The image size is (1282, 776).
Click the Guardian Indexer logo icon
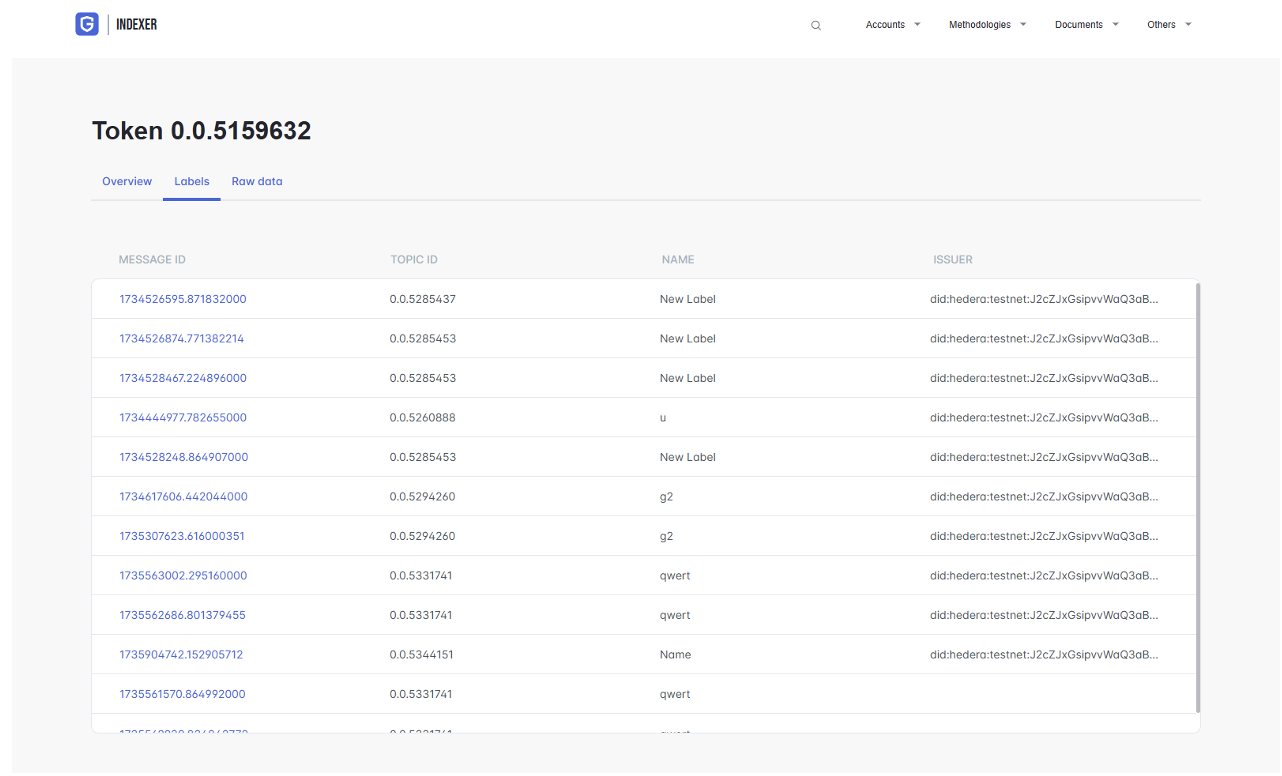pos(87,24)
